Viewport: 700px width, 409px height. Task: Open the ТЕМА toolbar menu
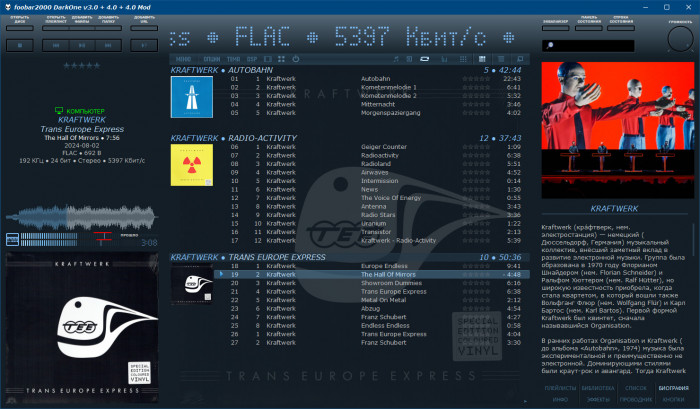[233, 59]
